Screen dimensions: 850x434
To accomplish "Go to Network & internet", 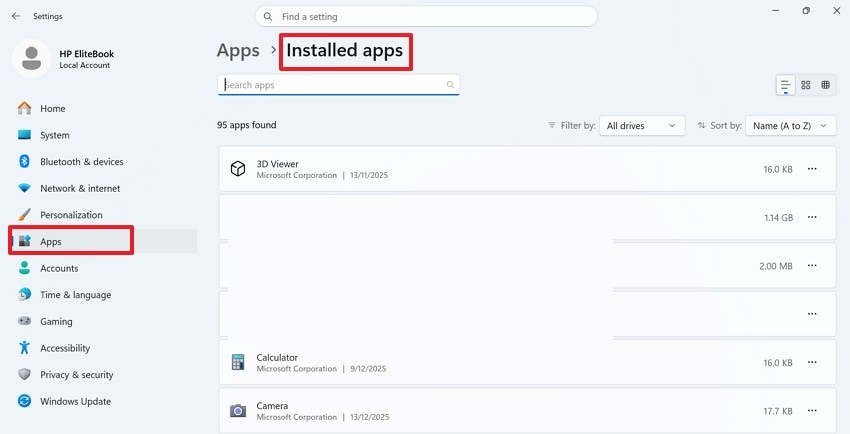I will [x=103, y=188].
